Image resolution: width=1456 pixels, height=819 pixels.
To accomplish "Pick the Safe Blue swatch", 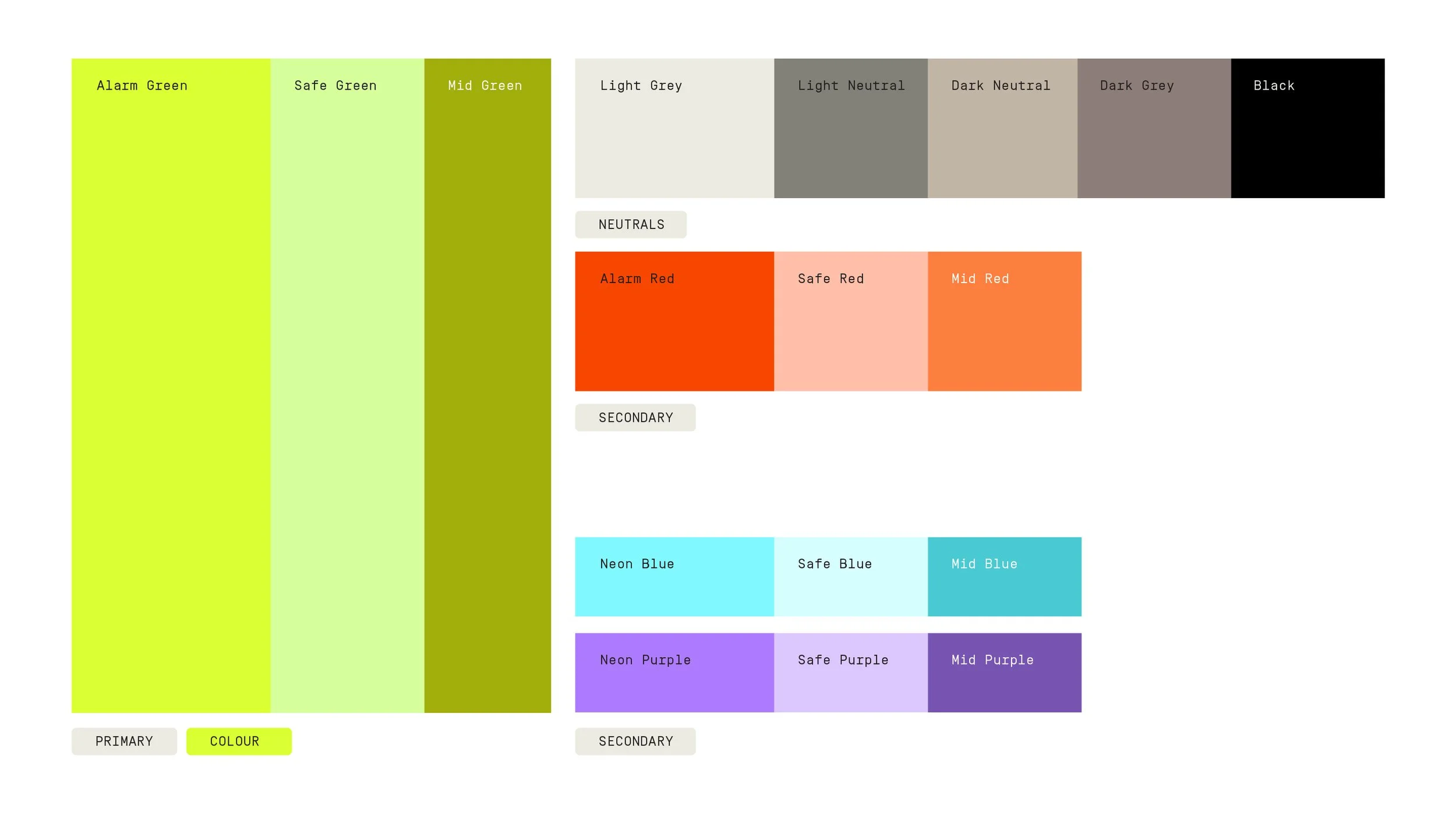I will pyautogui.click(x=851, y=577).
